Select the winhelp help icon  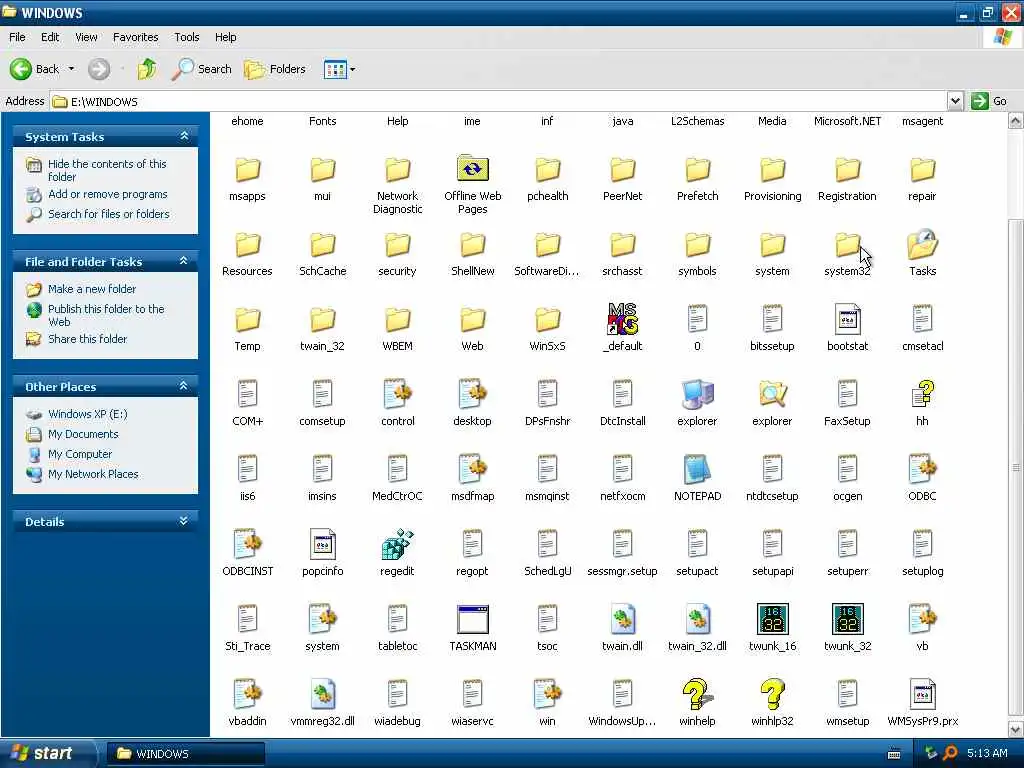pos(697,694)
